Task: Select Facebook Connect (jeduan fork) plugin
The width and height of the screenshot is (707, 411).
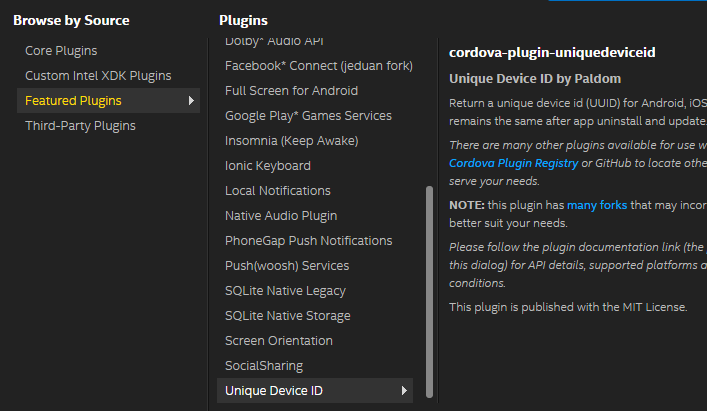Action: coord(319,66)
